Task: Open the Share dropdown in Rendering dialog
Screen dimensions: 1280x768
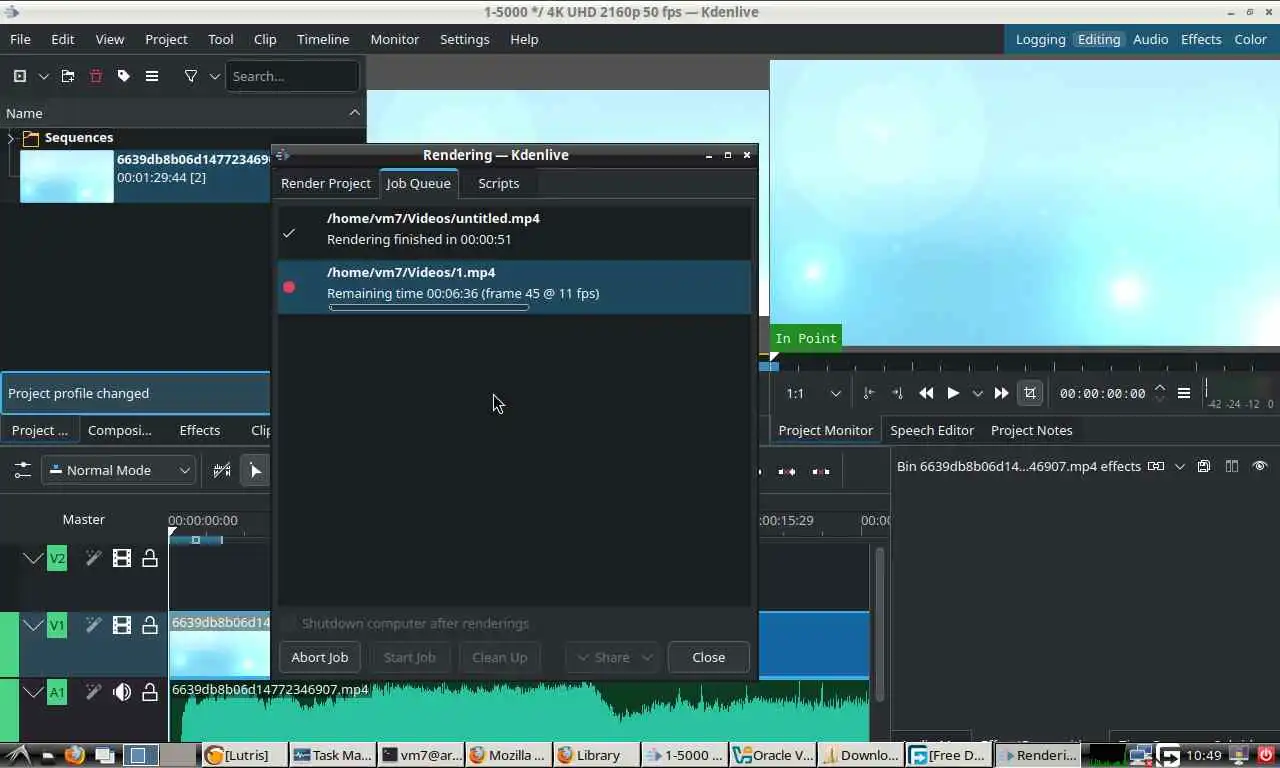Action: click(612, 657)
